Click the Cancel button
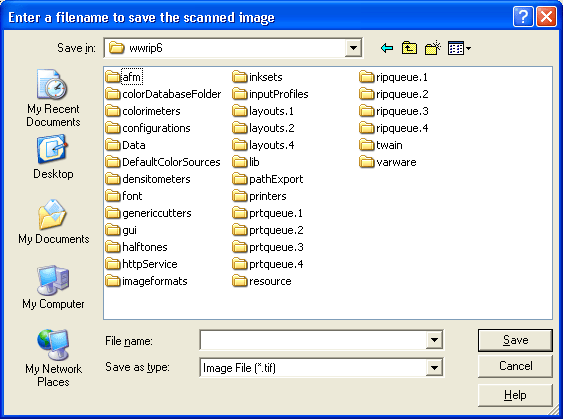 click(x=515, y=366)
